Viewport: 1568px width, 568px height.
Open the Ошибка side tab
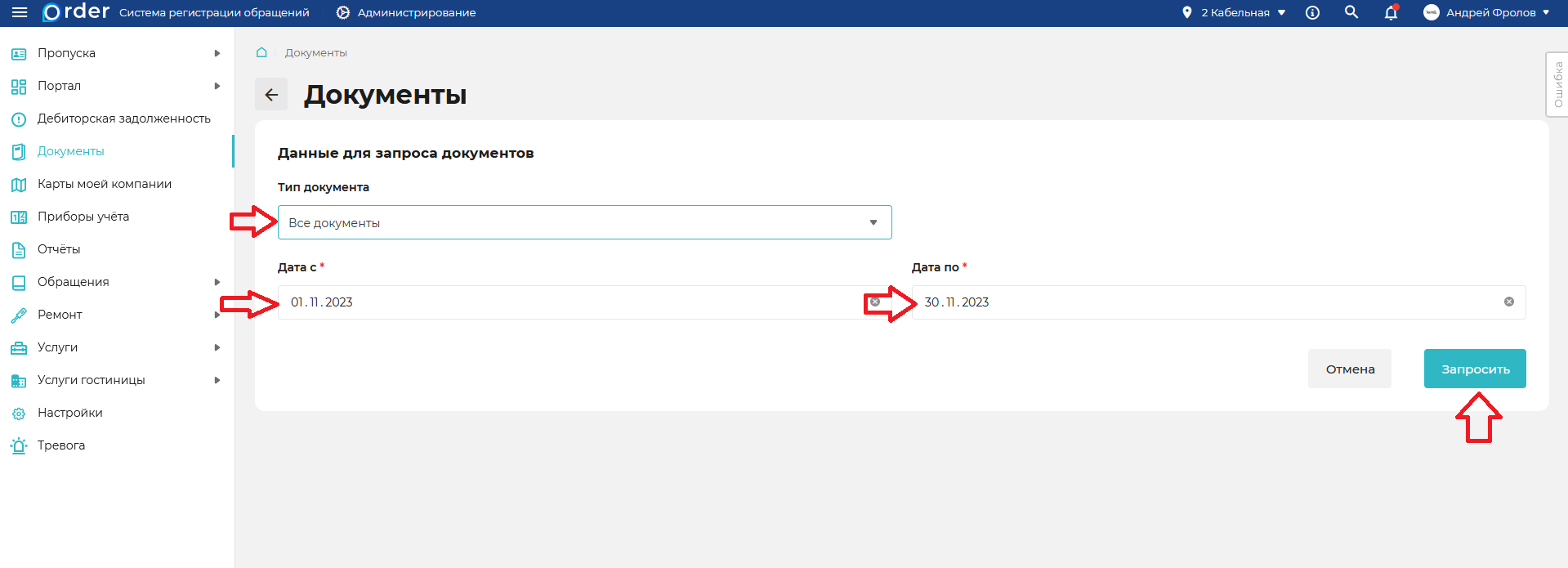click(x=1557, y=84)
